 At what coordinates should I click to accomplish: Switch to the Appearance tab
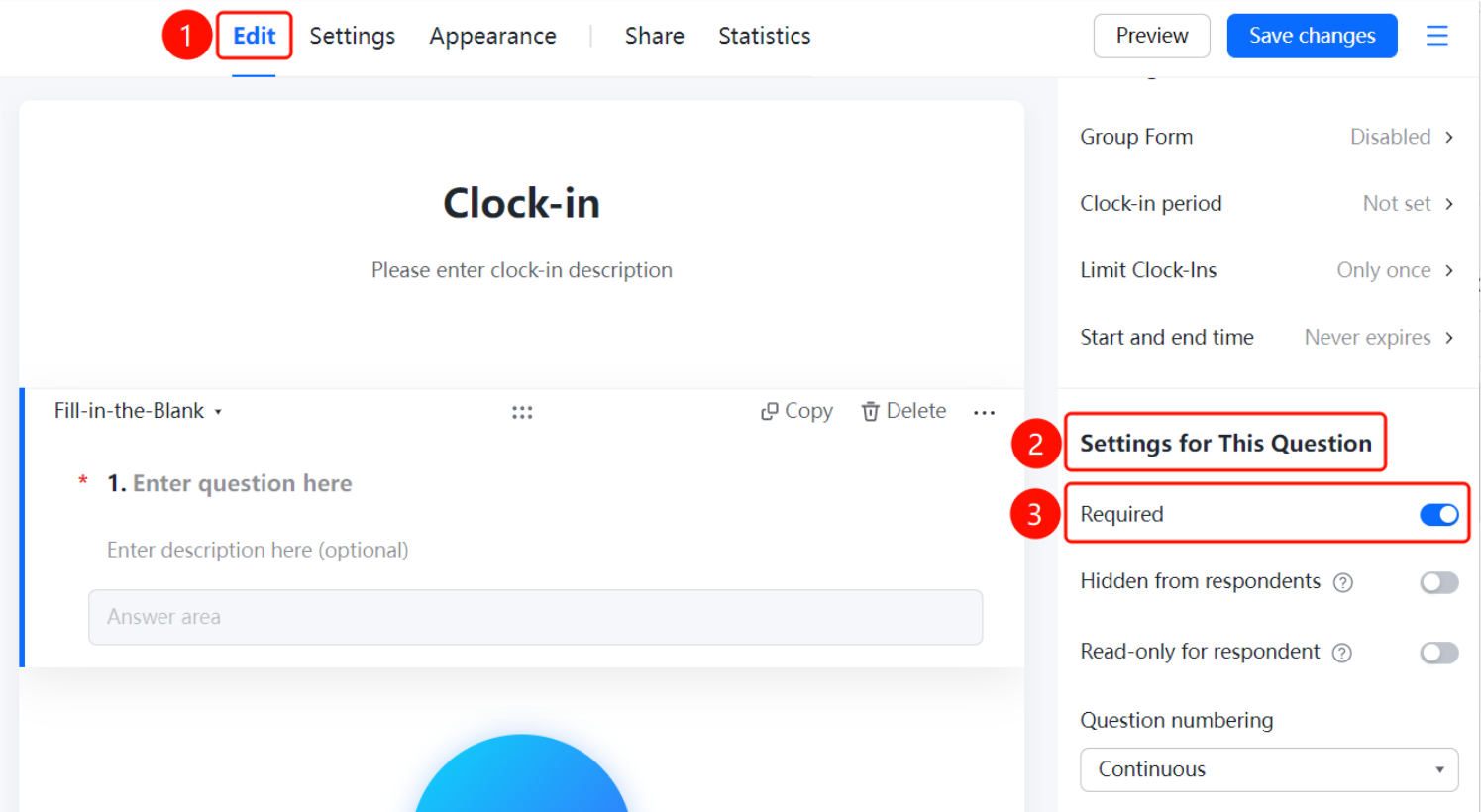pyautogui.click(x=492, y=36)
